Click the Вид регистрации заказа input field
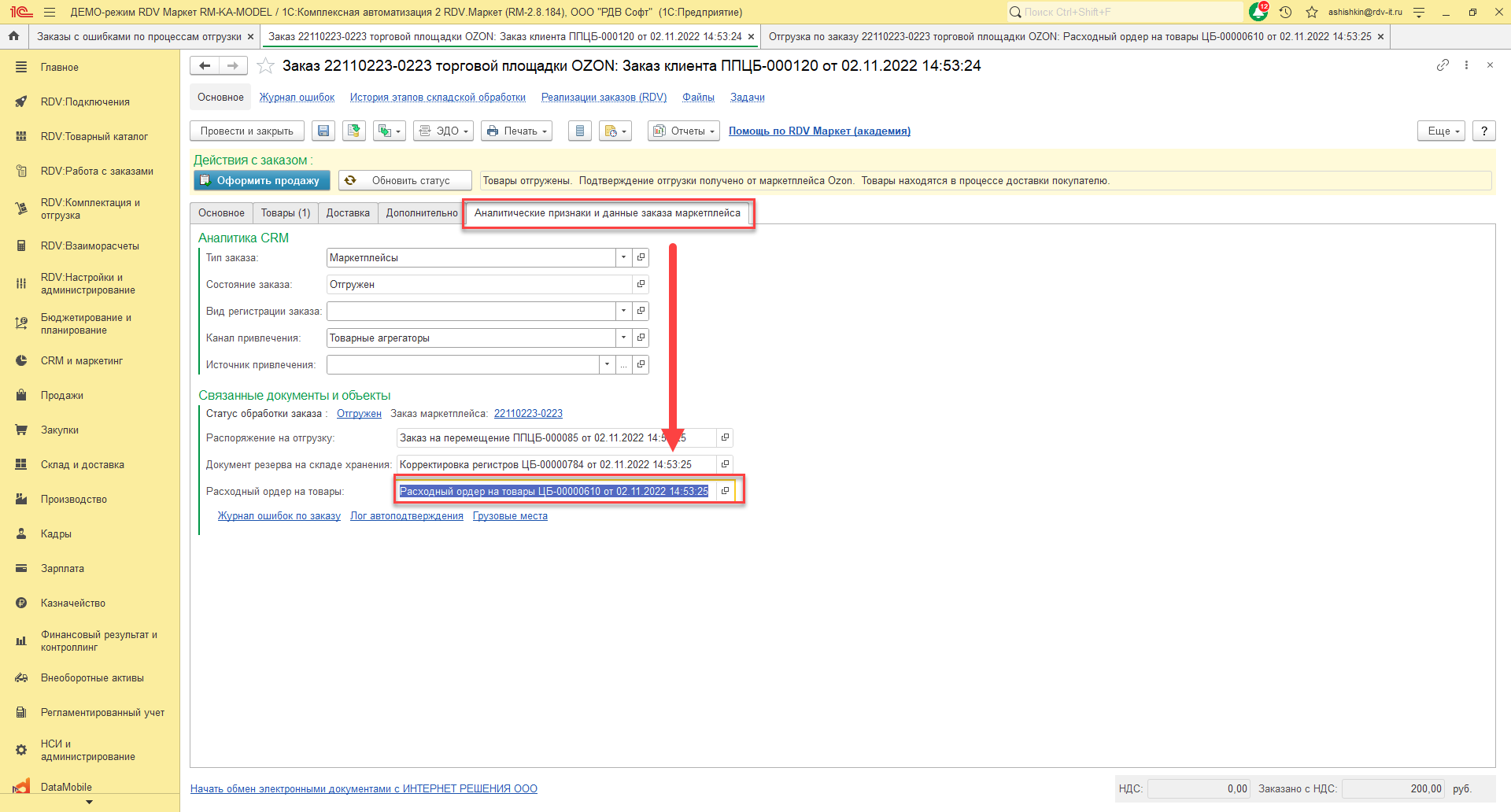The image size is (1511, 812). (x=471, y=312)
